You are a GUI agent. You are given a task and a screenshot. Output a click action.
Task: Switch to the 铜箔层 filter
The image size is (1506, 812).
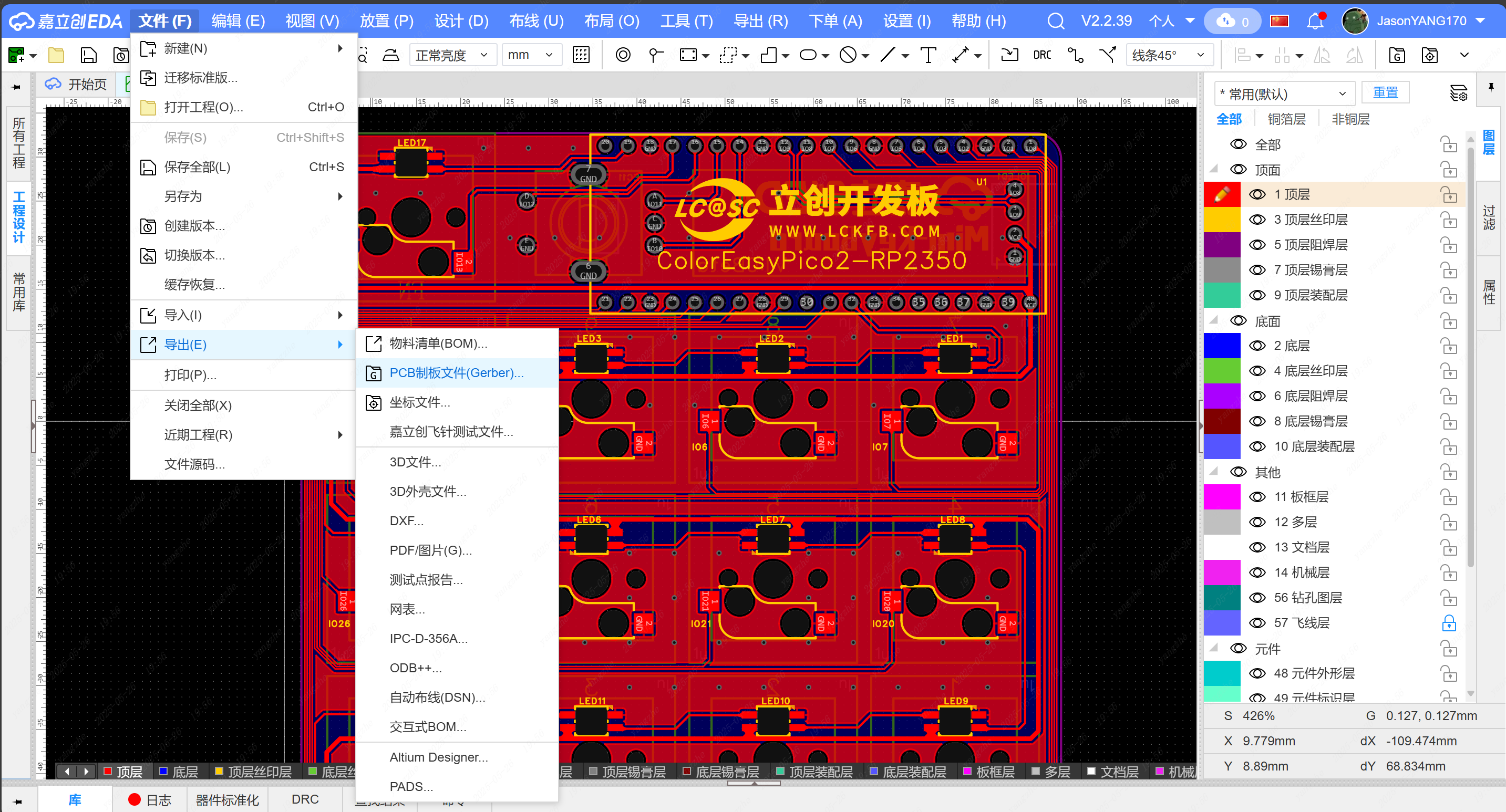point(1286,119)
